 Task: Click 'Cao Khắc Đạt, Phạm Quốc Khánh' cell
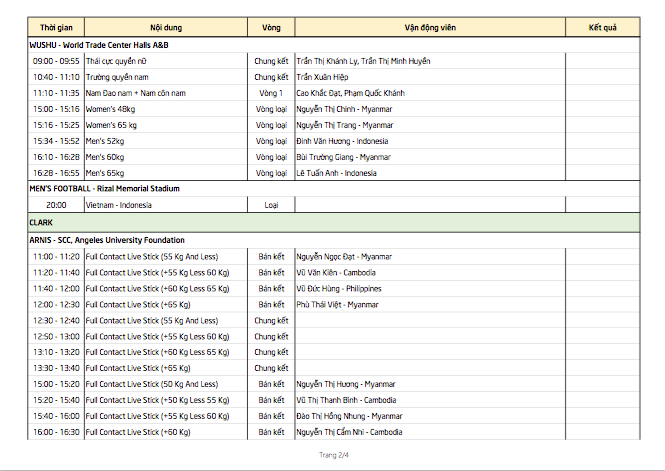[351, 93]
